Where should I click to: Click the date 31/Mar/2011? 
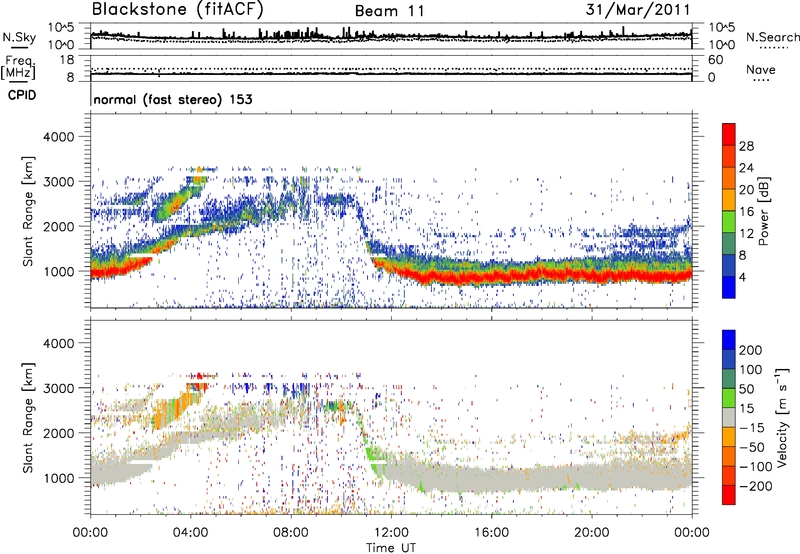point(638,9)
